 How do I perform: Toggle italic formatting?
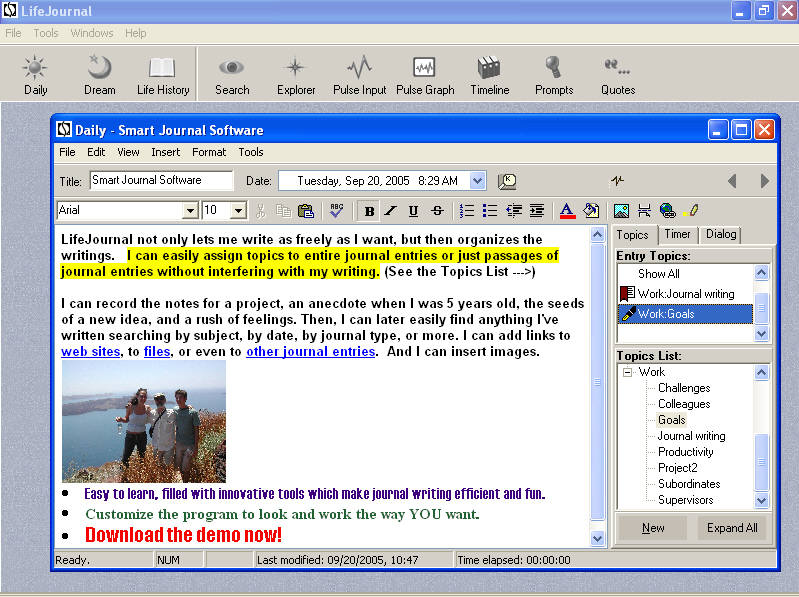pyautogui.click(x=391, y=210)
